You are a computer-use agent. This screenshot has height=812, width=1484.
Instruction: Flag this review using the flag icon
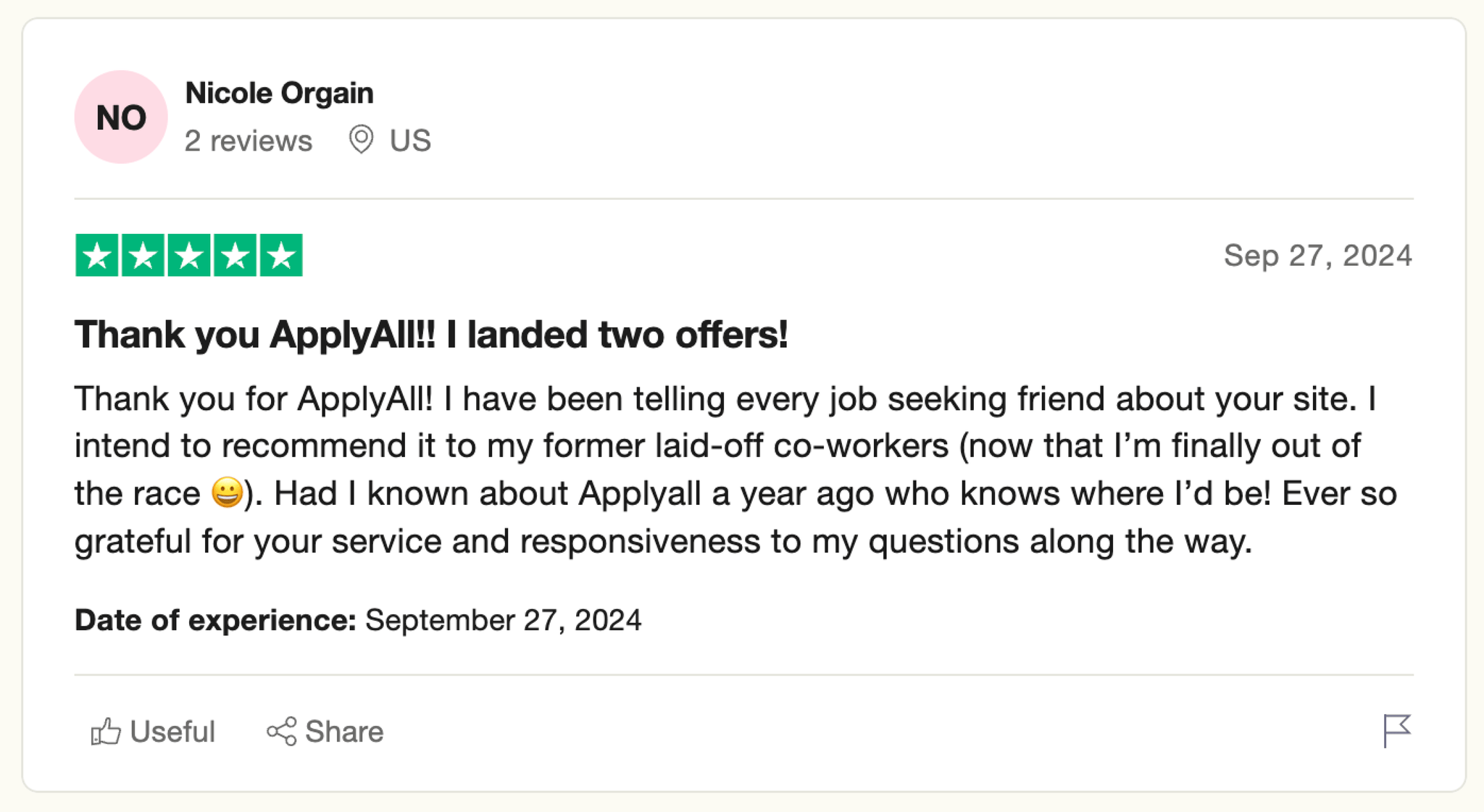(x=1396, y=730)
